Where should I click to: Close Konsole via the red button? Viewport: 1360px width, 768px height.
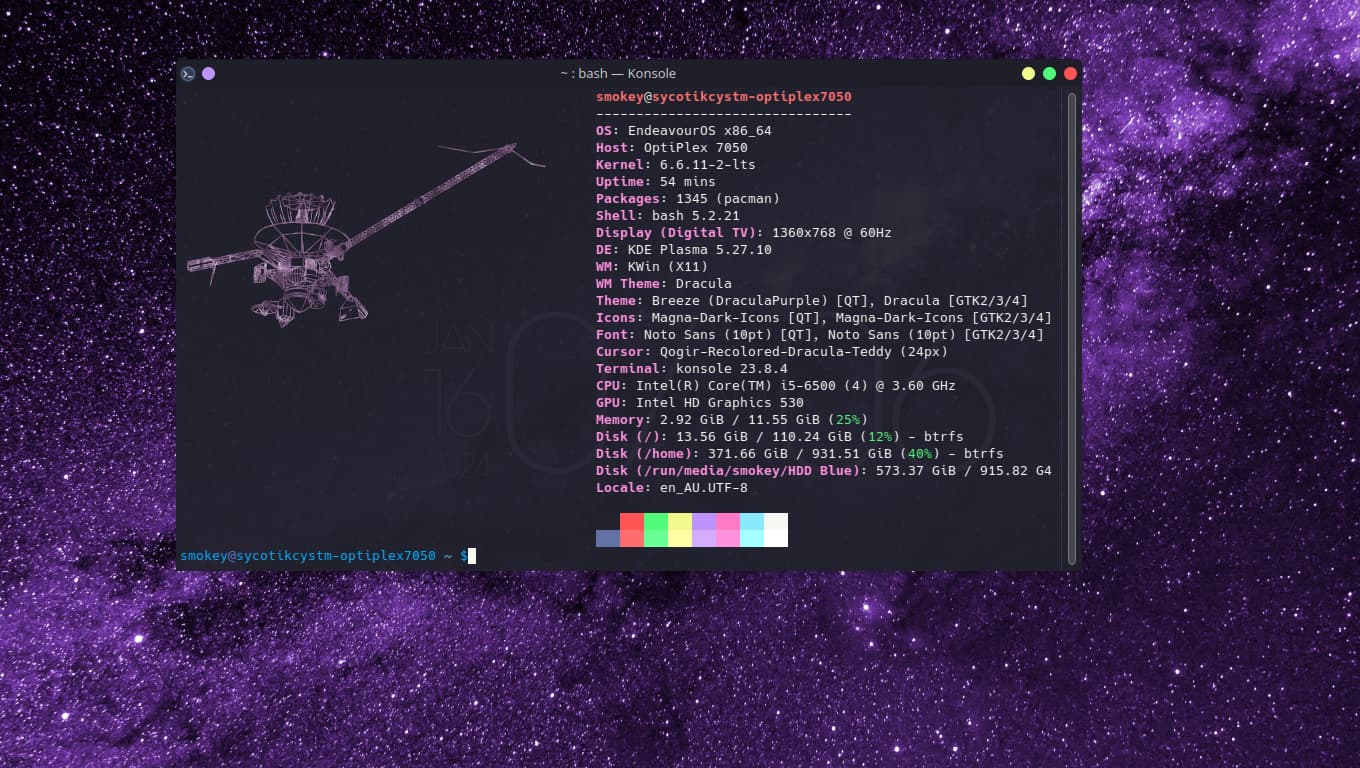1070,73
